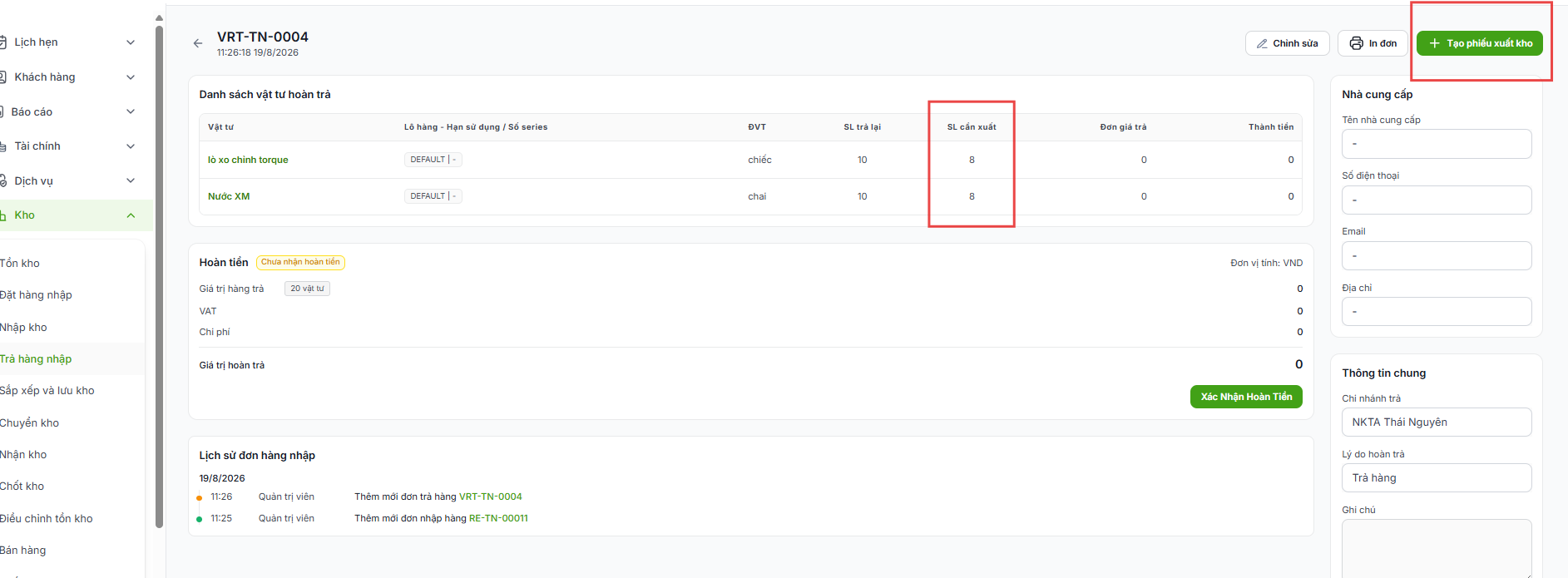Click the supplier Email field
The image size is (1568, 578).
pyautogui.click(x=1437, y=256)
